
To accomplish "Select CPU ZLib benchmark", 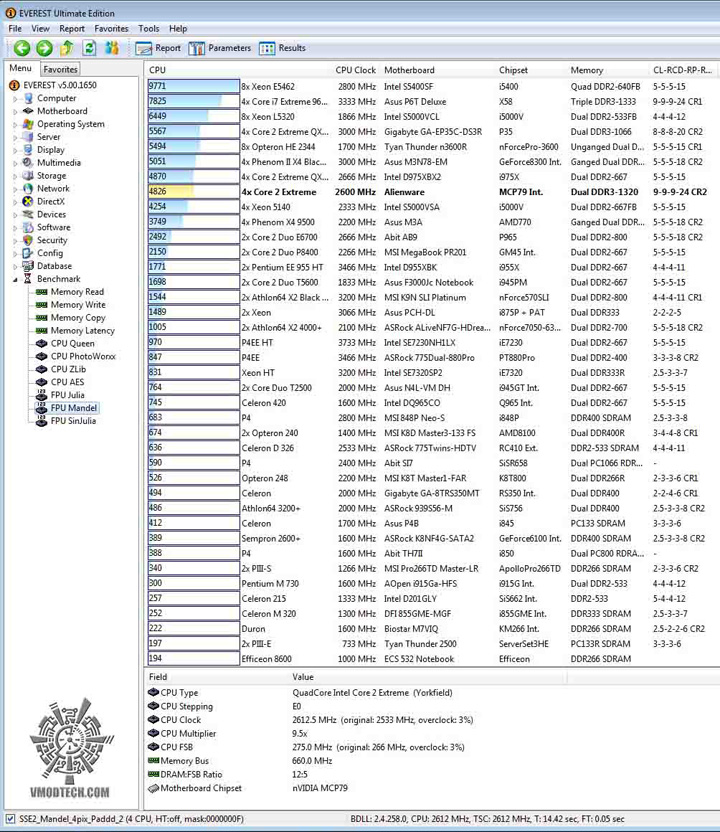I will [68, 369].
